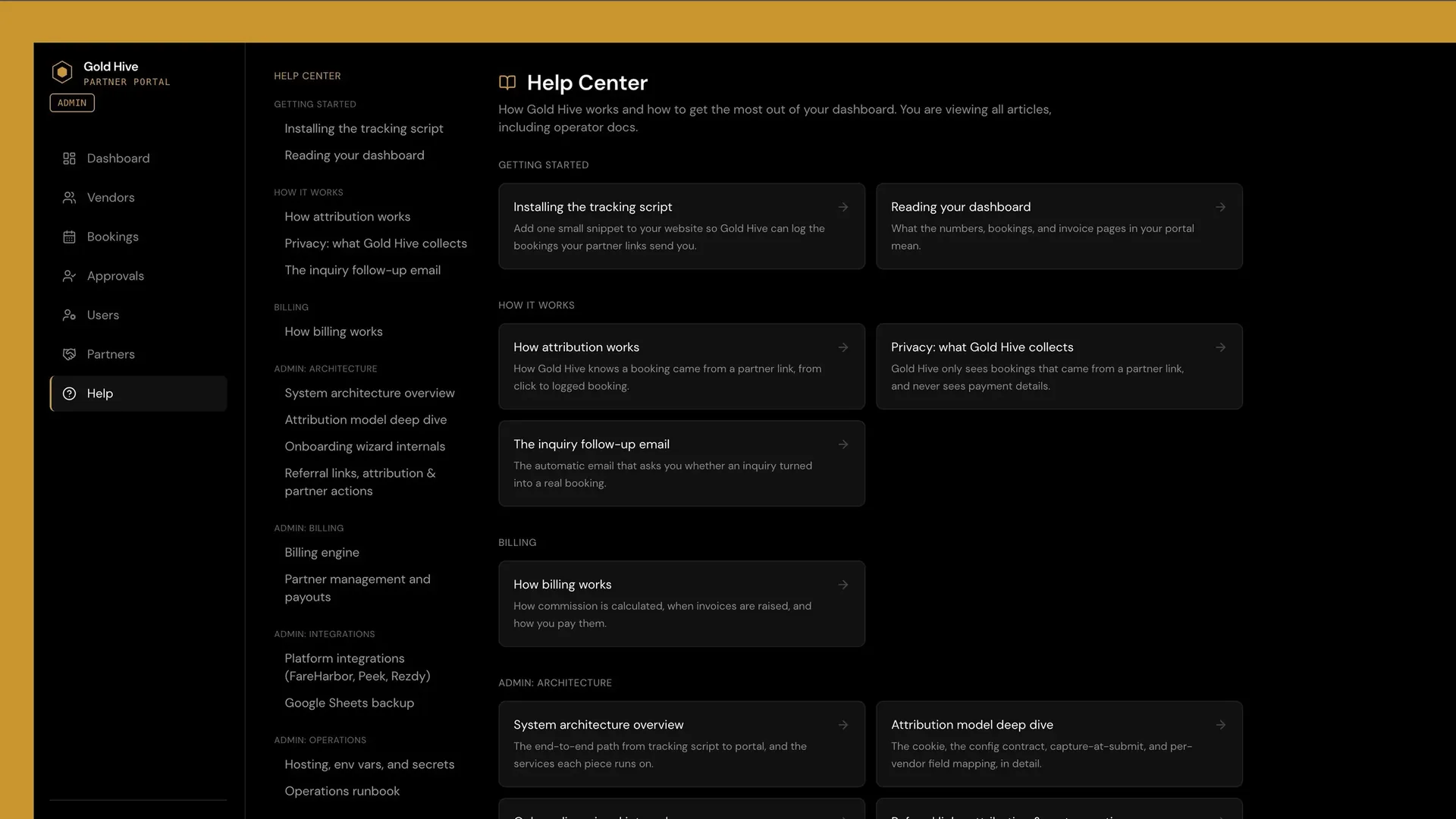1456x819 pixels.
Task: Open 'Platform integrations (FareHarbor, Peek, Rezdy)'
Action: (357, 667)
